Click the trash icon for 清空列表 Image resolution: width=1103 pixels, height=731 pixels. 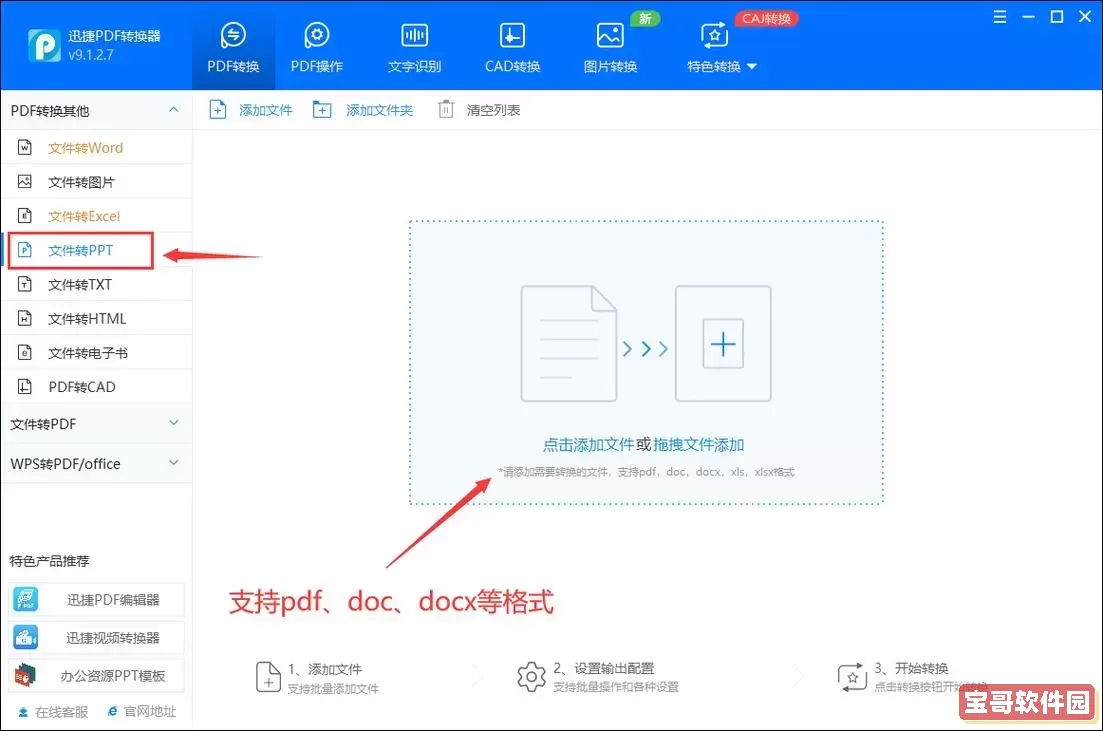click(x=446, y=110)
